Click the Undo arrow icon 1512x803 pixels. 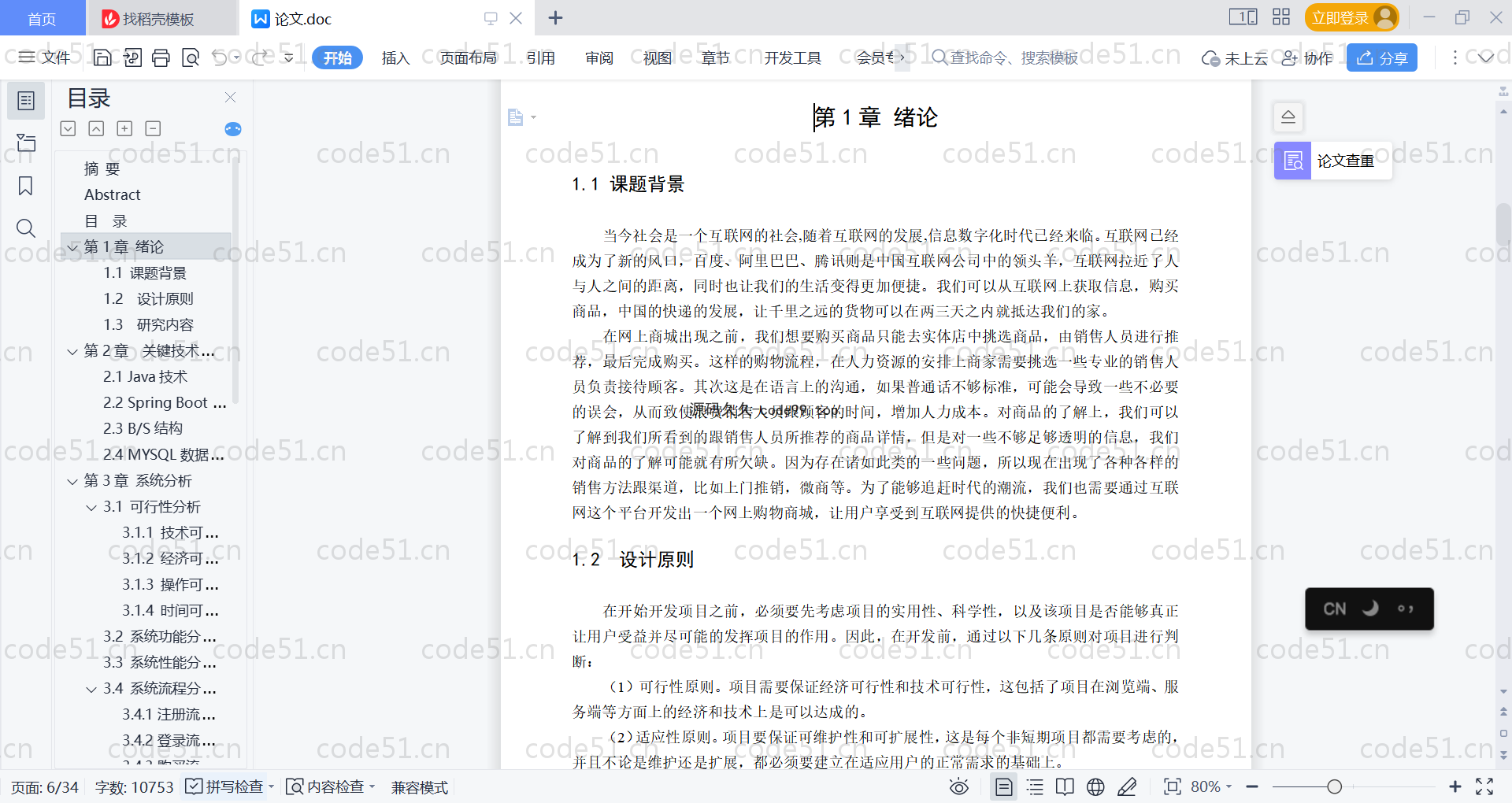point(220,57)
